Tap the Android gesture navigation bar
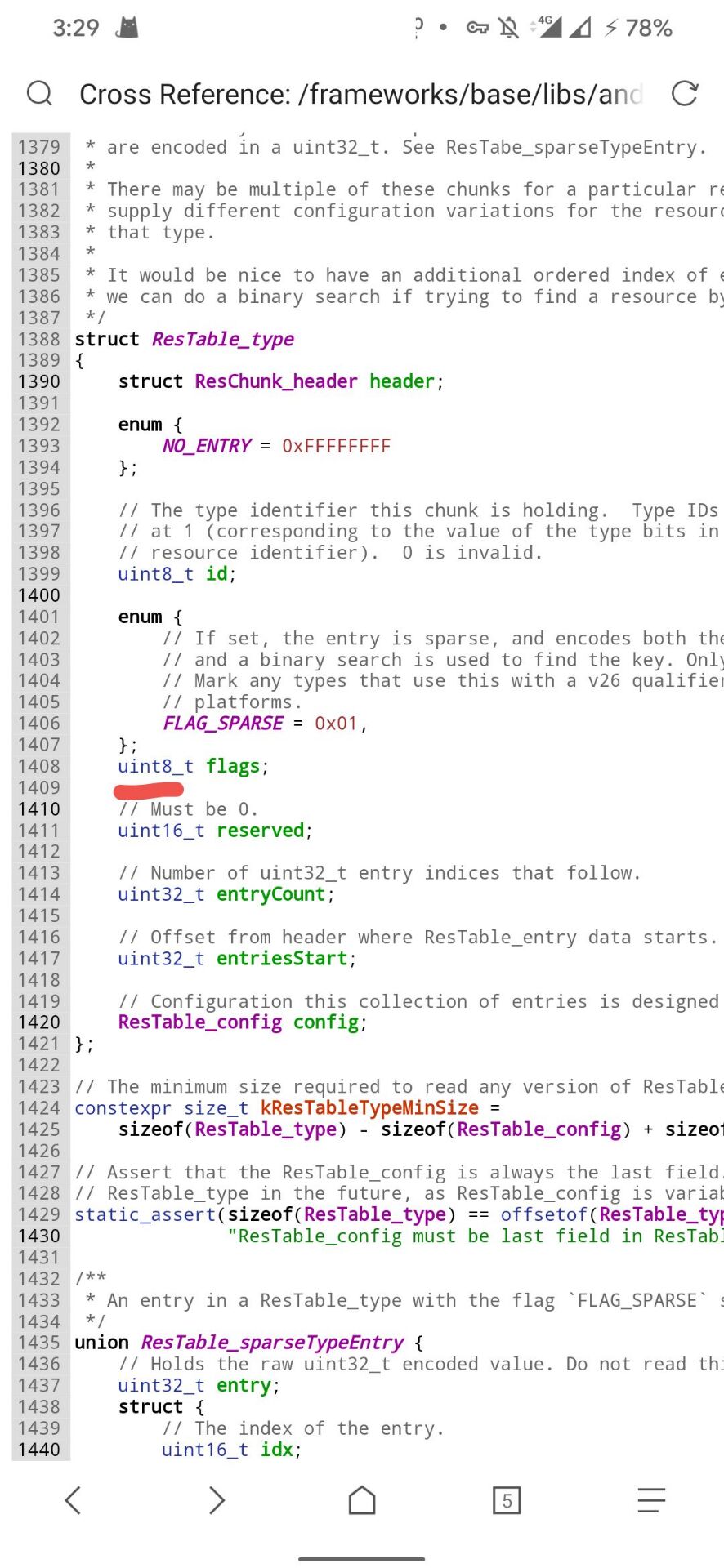 [x=361, y=1558]
